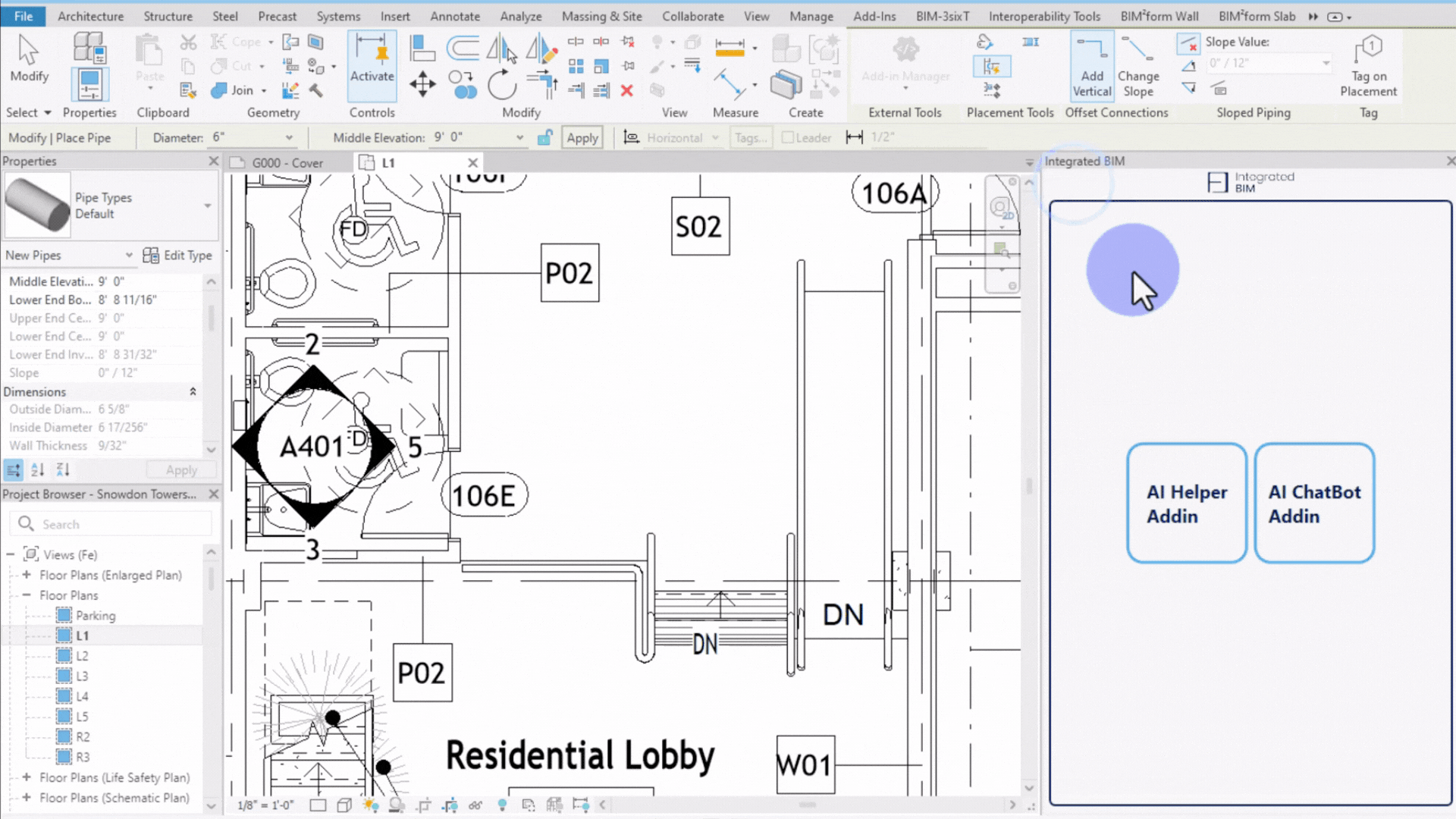Select L1 floor plan view
Viewport: 1456px width, 819px height.
(82, 635)
